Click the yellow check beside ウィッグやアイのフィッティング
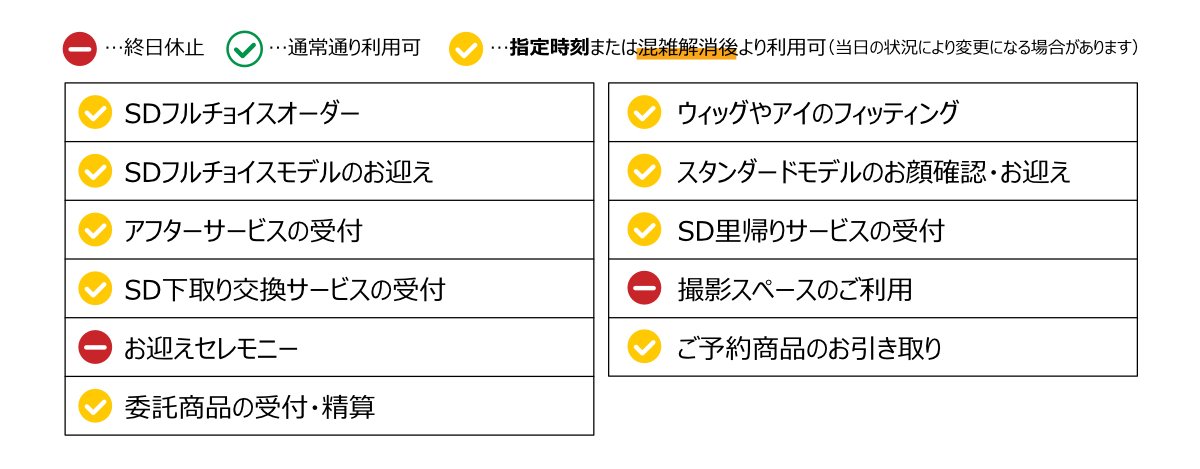The image size is (1200, 469). point(644,113)
